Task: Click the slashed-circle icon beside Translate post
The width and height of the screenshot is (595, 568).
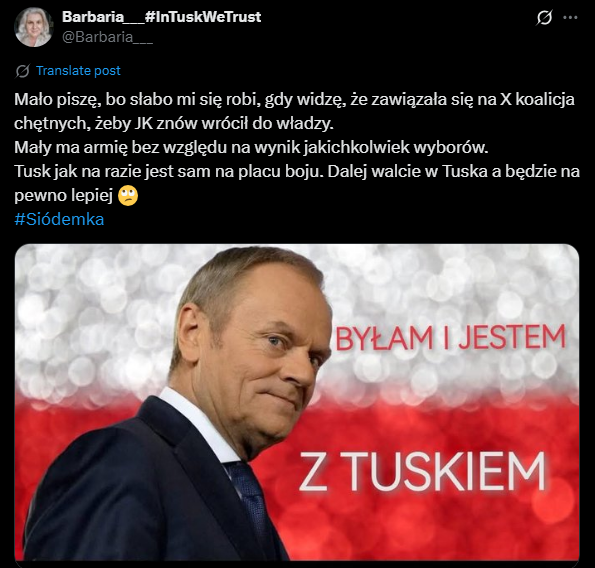Action: pyautogui.click(x=22, y=71)
